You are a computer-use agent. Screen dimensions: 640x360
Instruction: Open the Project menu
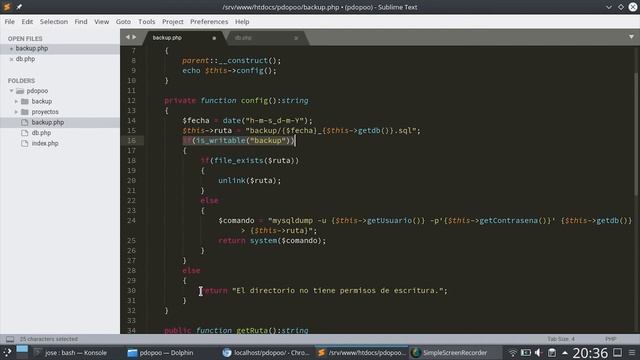173,22
